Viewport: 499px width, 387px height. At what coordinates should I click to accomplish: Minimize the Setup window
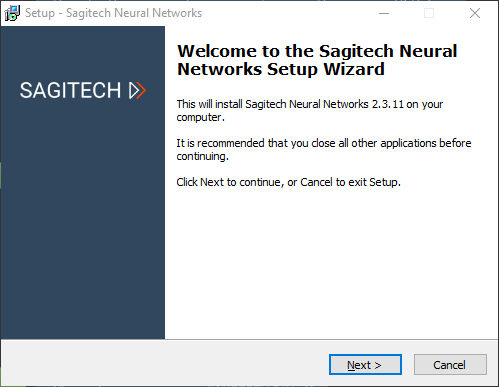[384, 13]
